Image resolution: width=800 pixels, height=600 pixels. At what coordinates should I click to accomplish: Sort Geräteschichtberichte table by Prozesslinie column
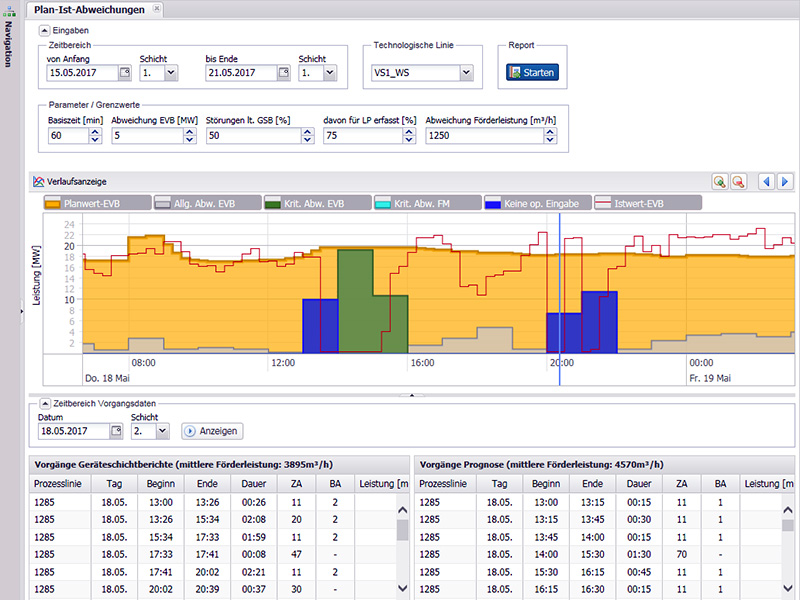(x=58, y=484)
